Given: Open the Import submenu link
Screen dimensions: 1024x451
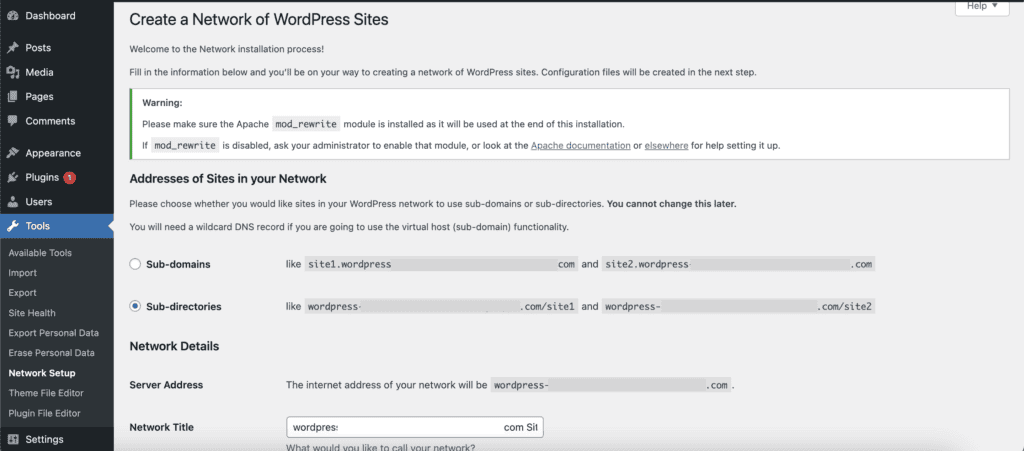Looking at the screenshot, I should click(22, 273).
